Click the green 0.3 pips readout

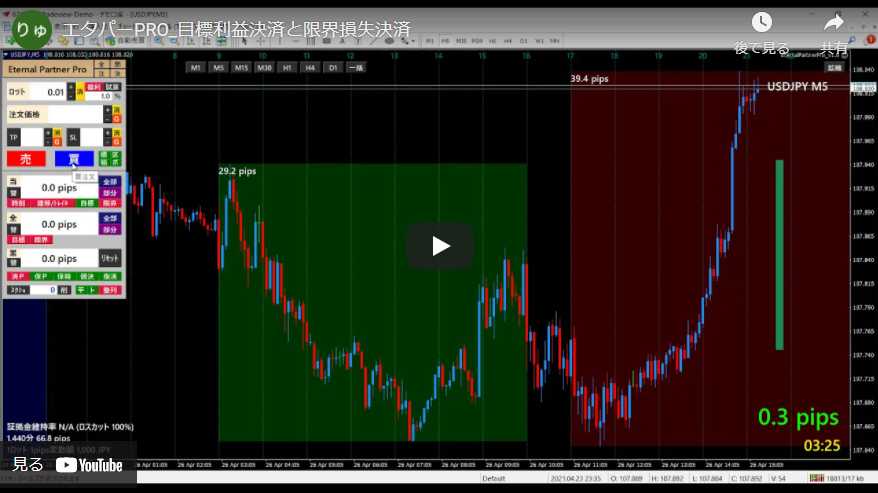tap(798, 417)
